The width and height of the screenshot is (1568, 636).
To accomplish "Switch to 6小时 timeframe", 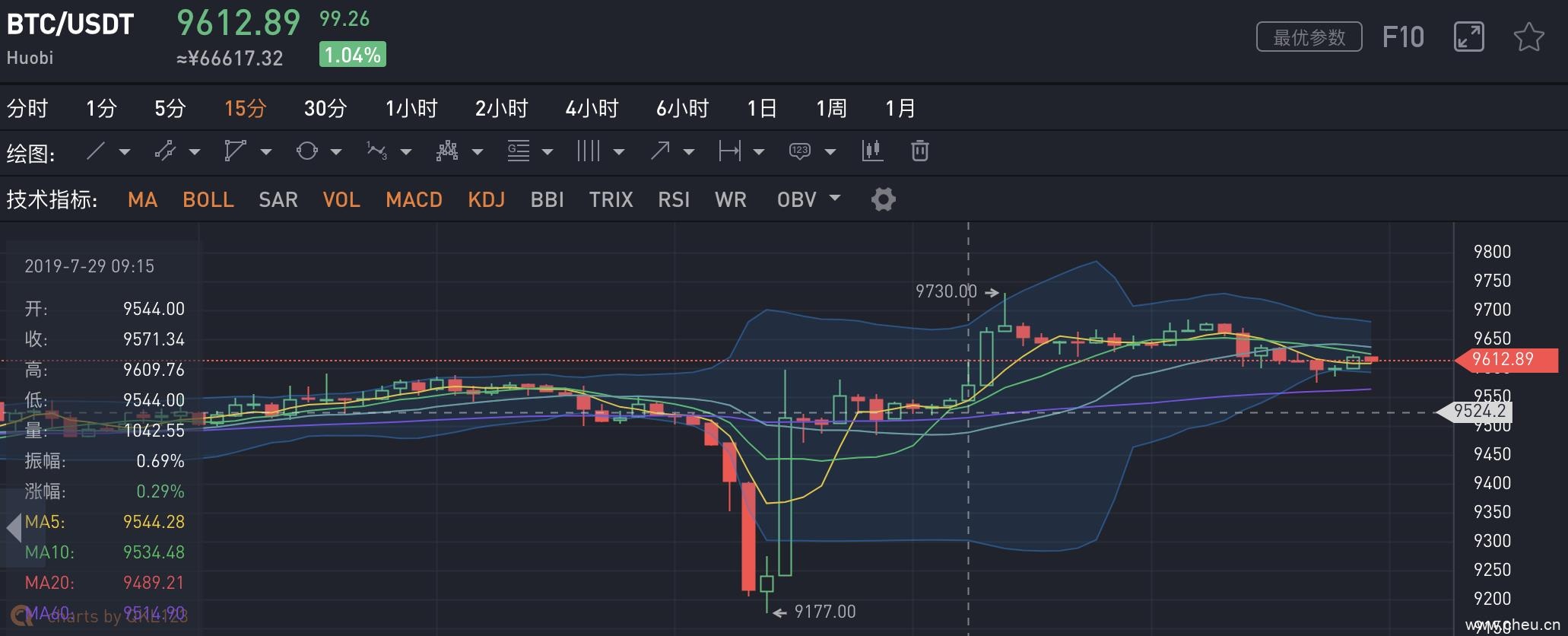I will (x=683, y=108).
